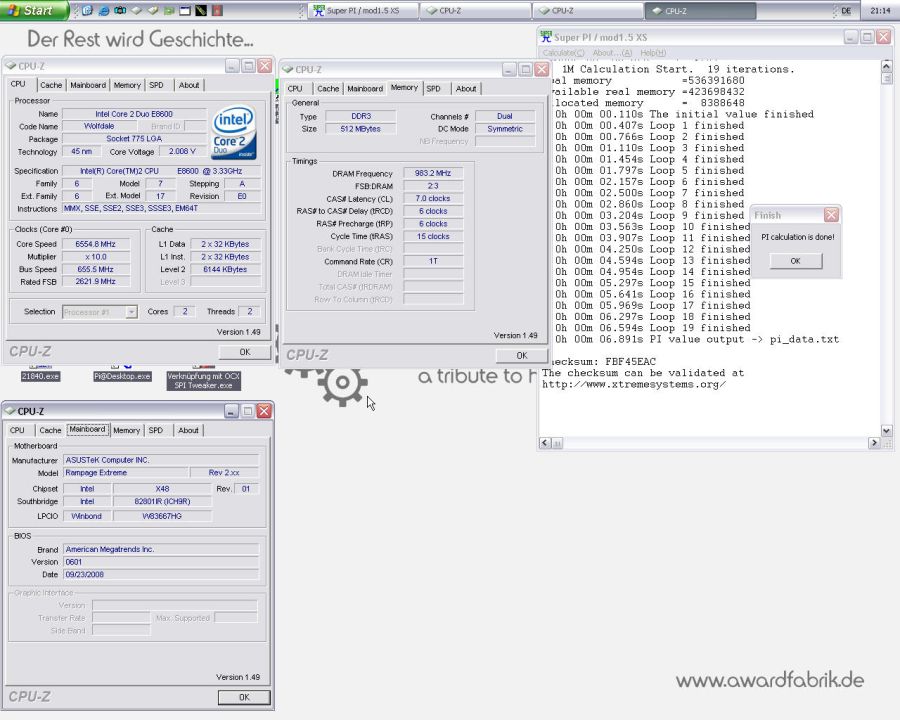900x720 pixels.
Task: Click the white window quick launch icon
Action: (x=185, y=10)
